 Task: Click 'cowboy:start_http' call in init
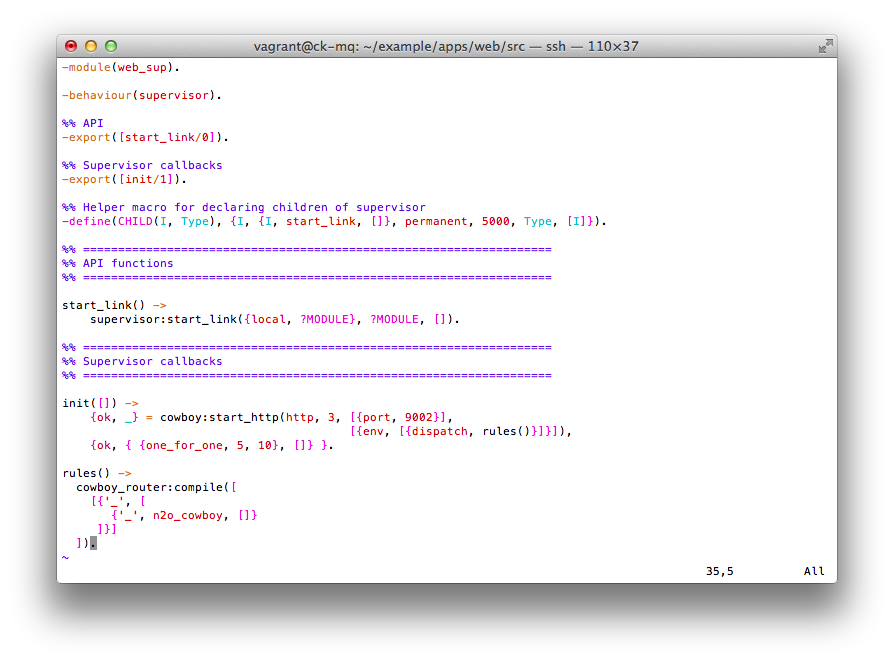(219, 418)
